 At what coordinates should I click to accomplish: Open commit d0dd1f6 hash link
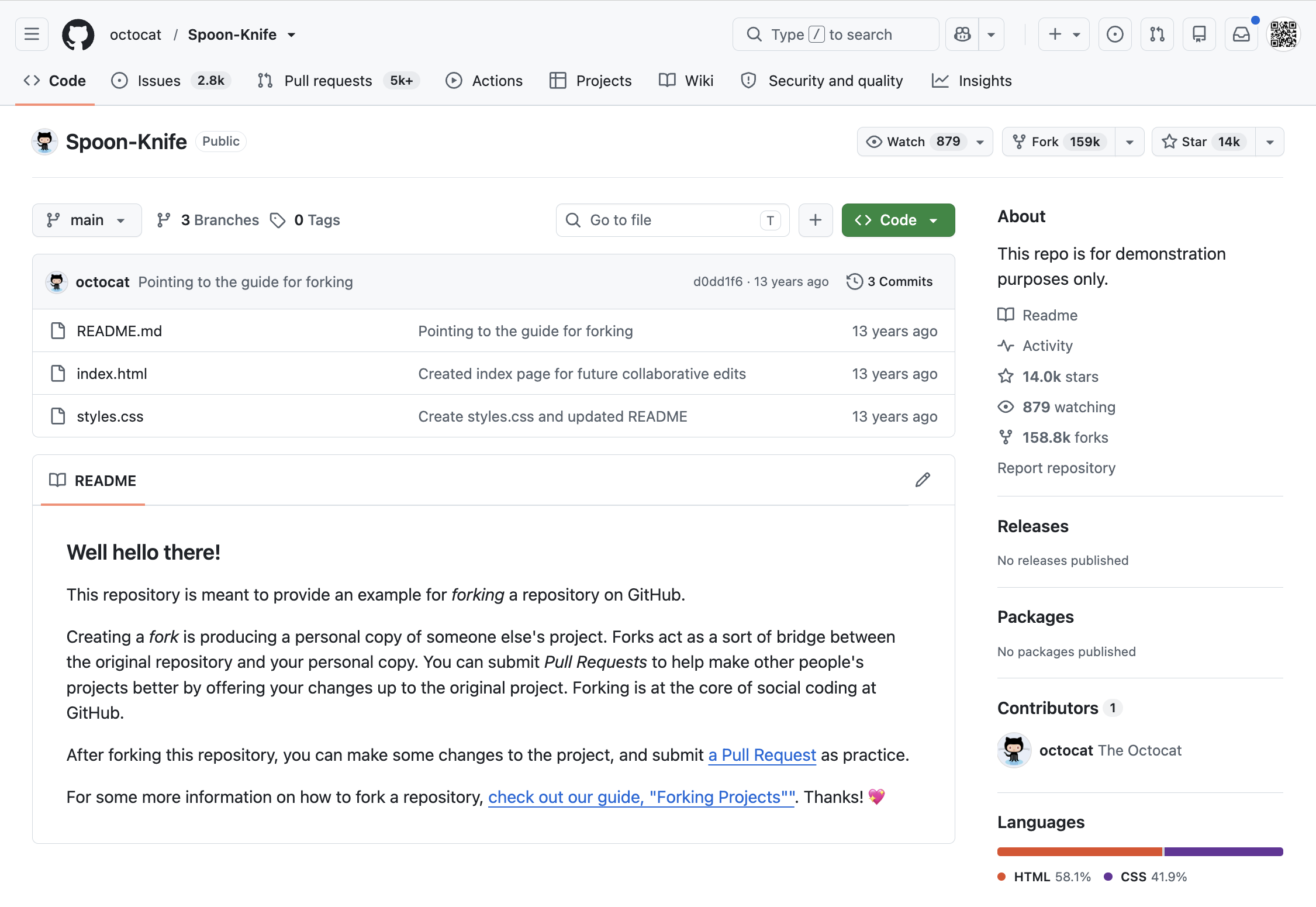[718, 281]
